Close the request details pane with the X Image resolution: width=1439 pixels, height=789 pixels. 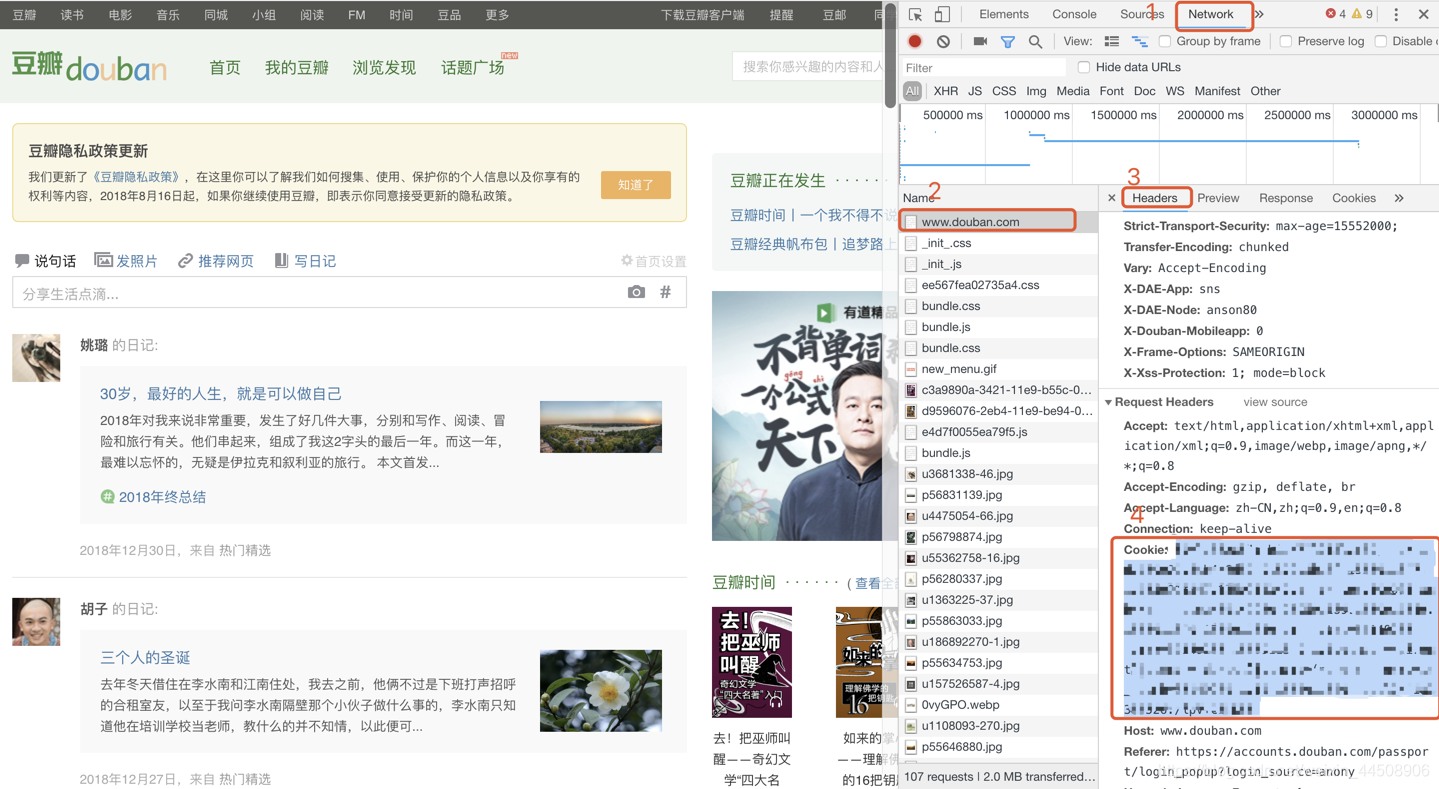coord(1111,198)
